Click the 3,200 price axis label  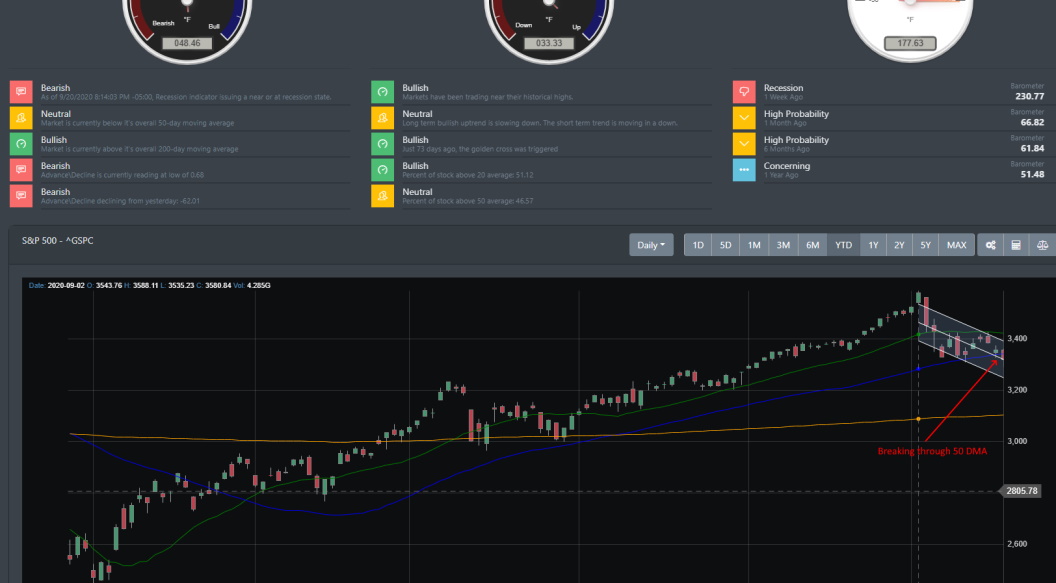1017,390
